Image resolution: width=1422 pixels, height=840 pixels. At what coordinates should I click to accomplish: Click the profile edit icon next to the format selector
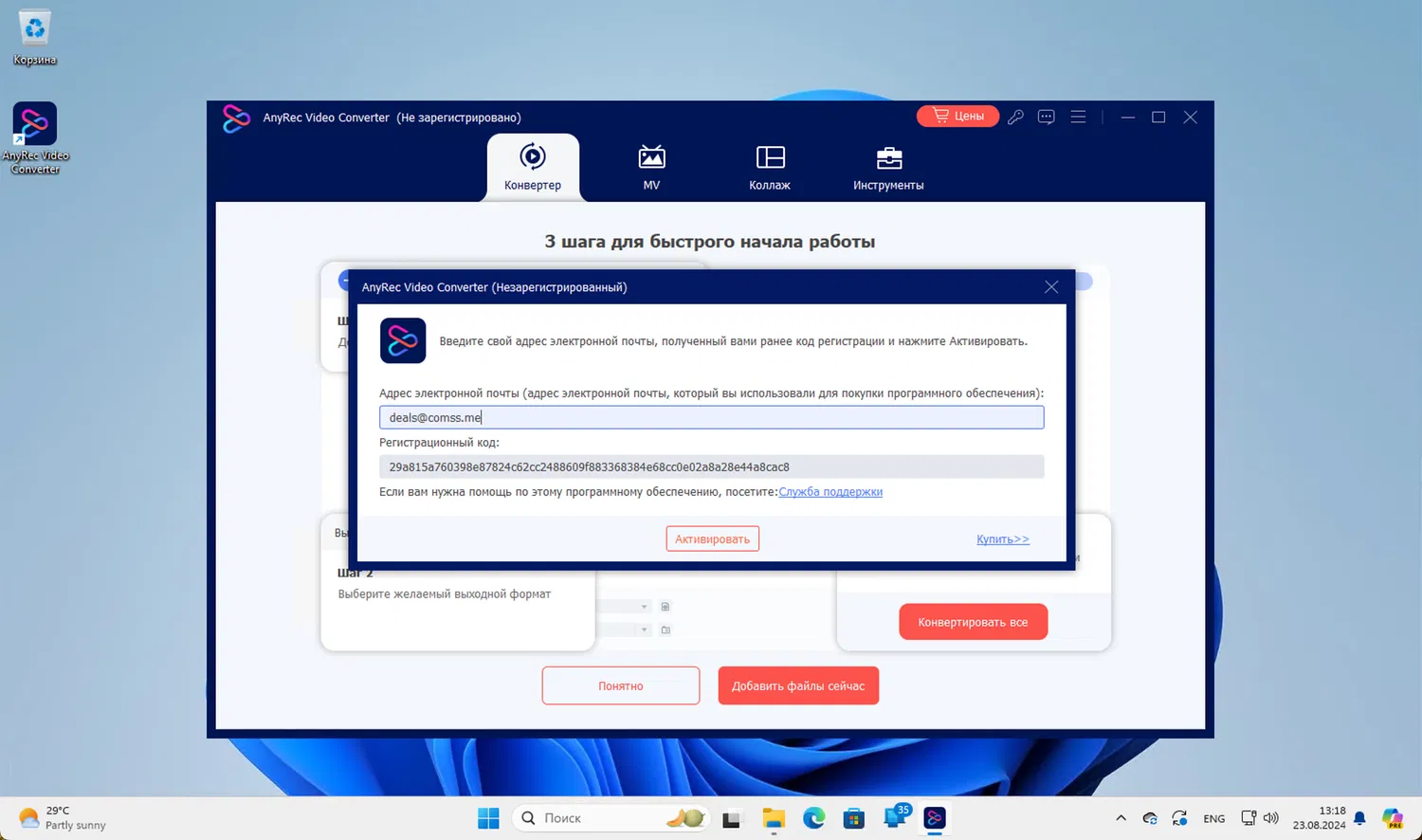(x=665, y=607)
